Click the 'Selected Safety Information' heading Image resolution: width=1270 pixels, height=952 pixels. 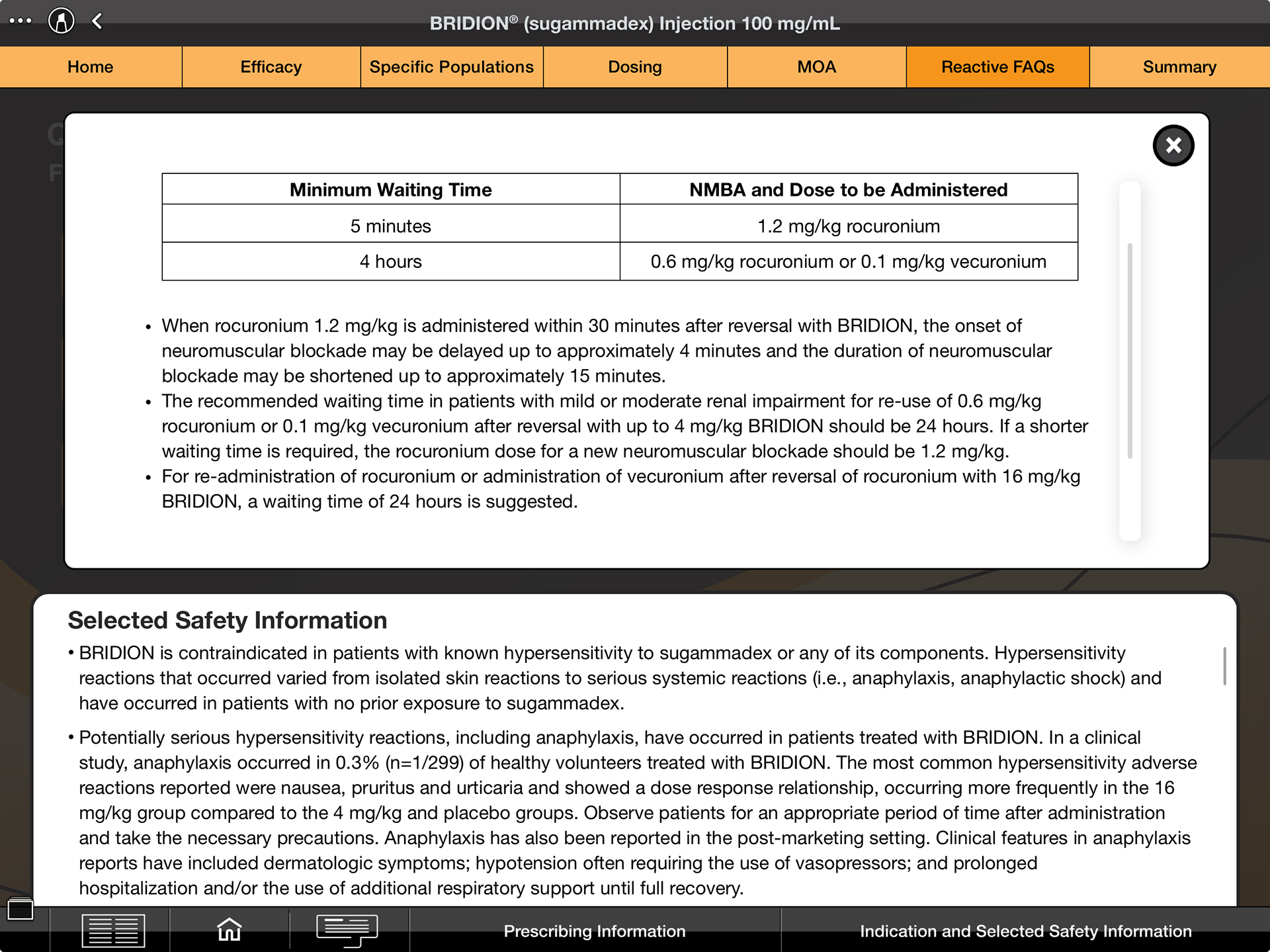[x=228, y=620]
